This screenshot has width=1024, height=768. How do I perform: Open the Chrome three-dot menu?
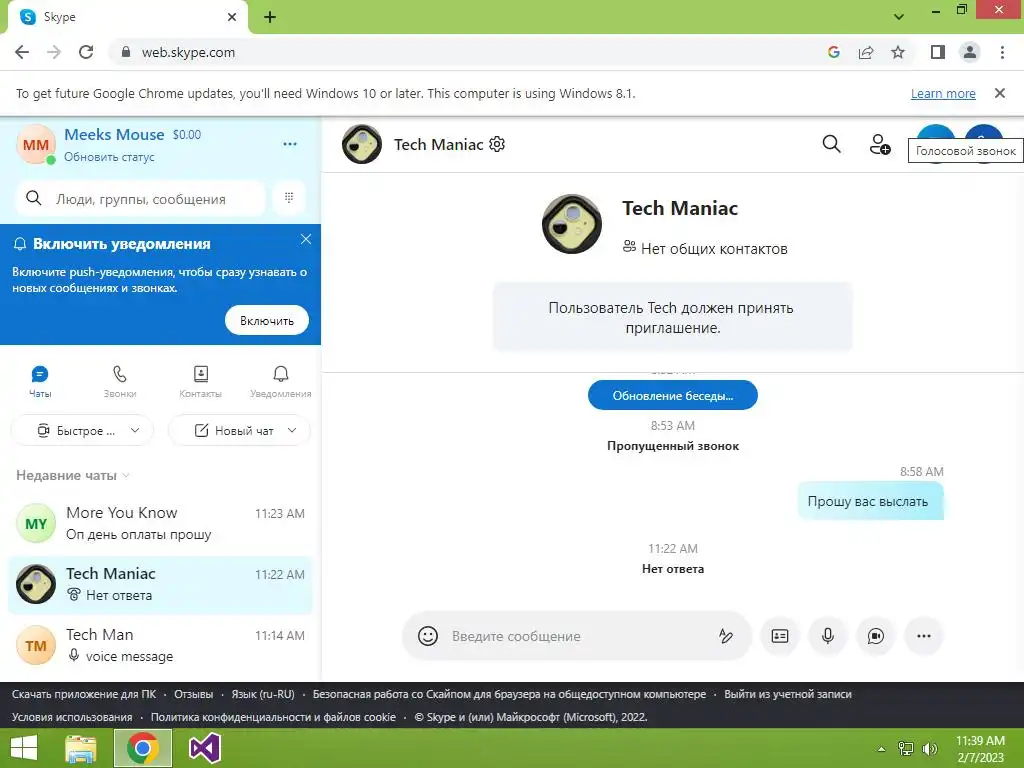coord(1002,52)
